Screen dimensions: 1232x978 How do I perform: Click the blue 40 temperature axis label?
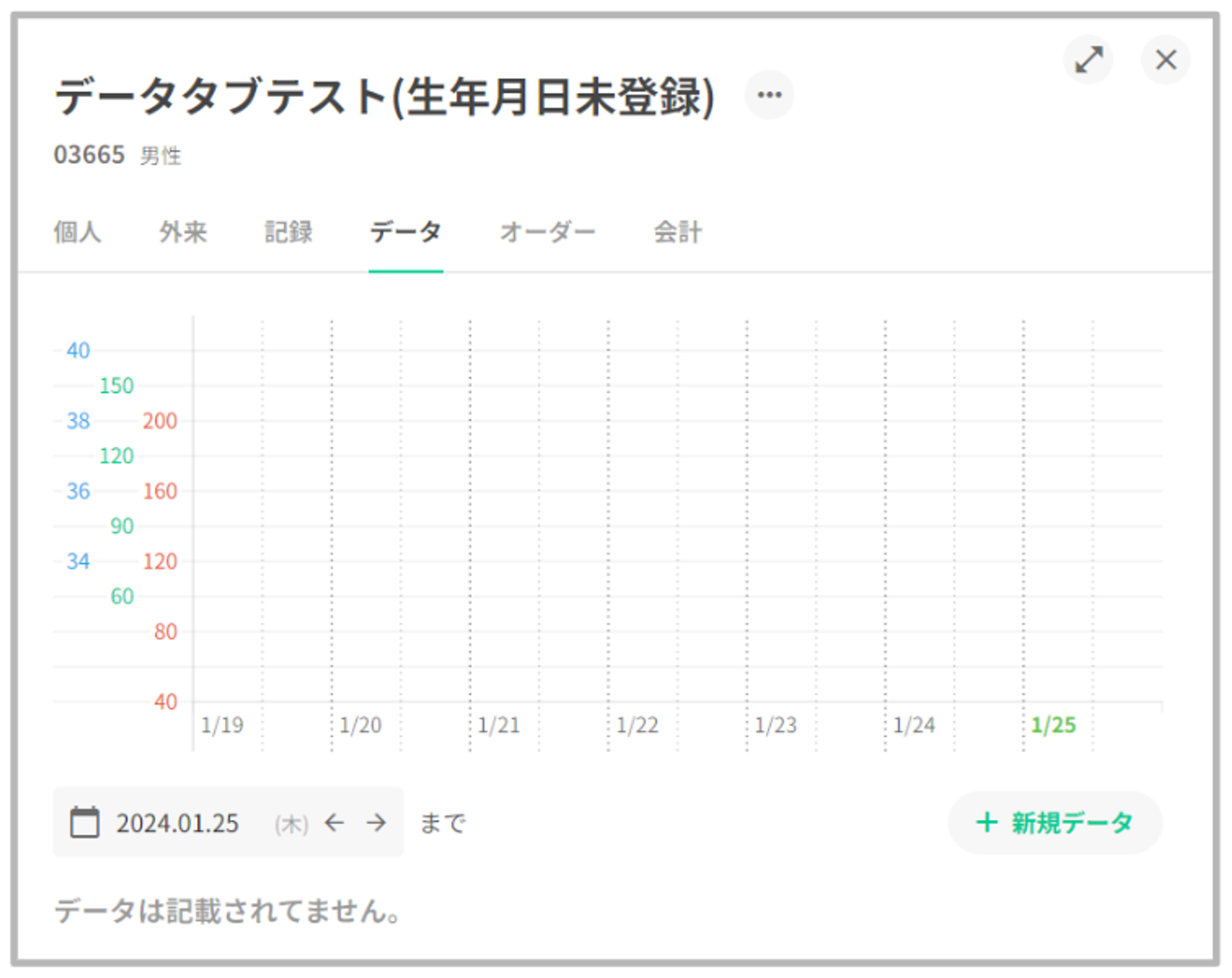[78, 351]
